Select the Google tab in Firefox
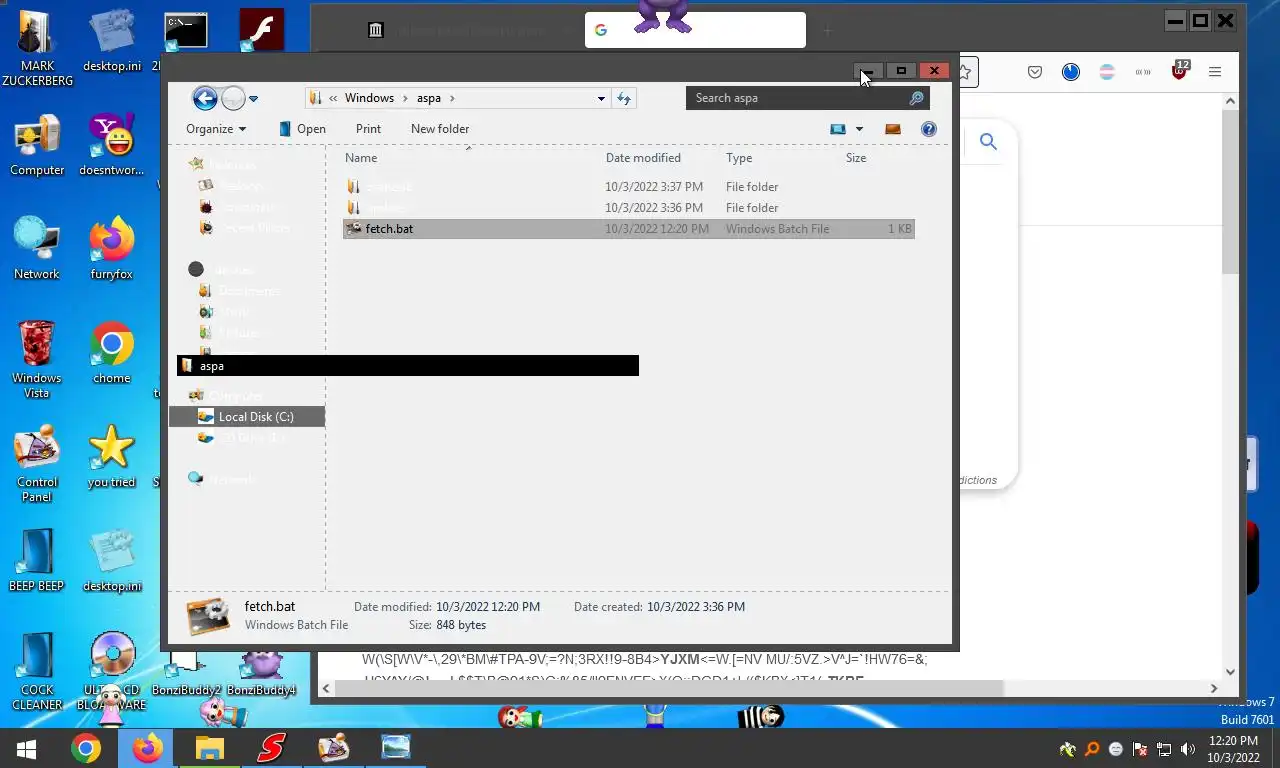 click(x=695, y=30)
